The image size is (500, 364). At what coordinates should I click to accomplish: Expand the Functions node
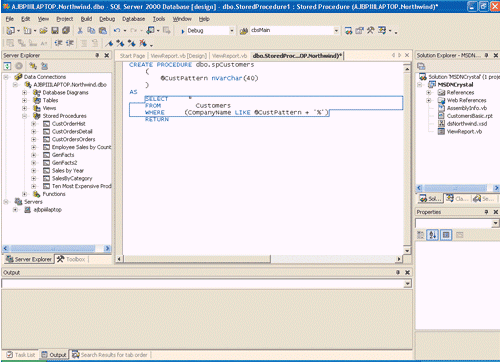[x=25, y=194]
